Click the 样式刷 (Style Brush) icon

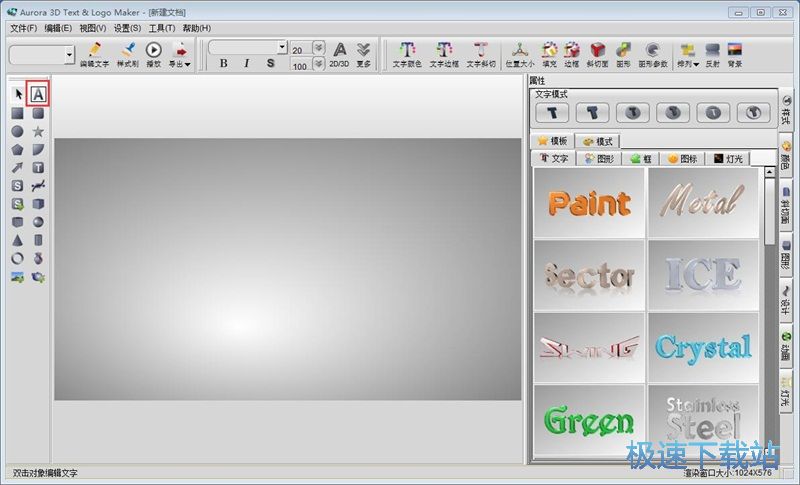coord(128,55)
